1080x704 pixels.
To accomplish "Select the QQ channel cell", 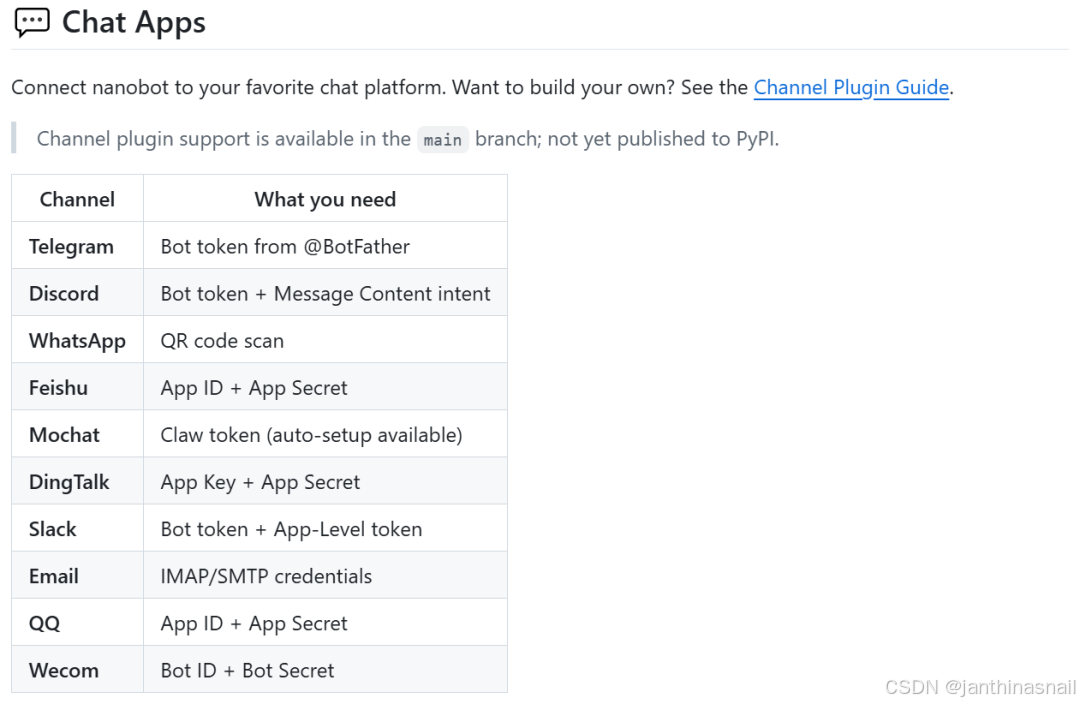I will [x=45, y=622].
